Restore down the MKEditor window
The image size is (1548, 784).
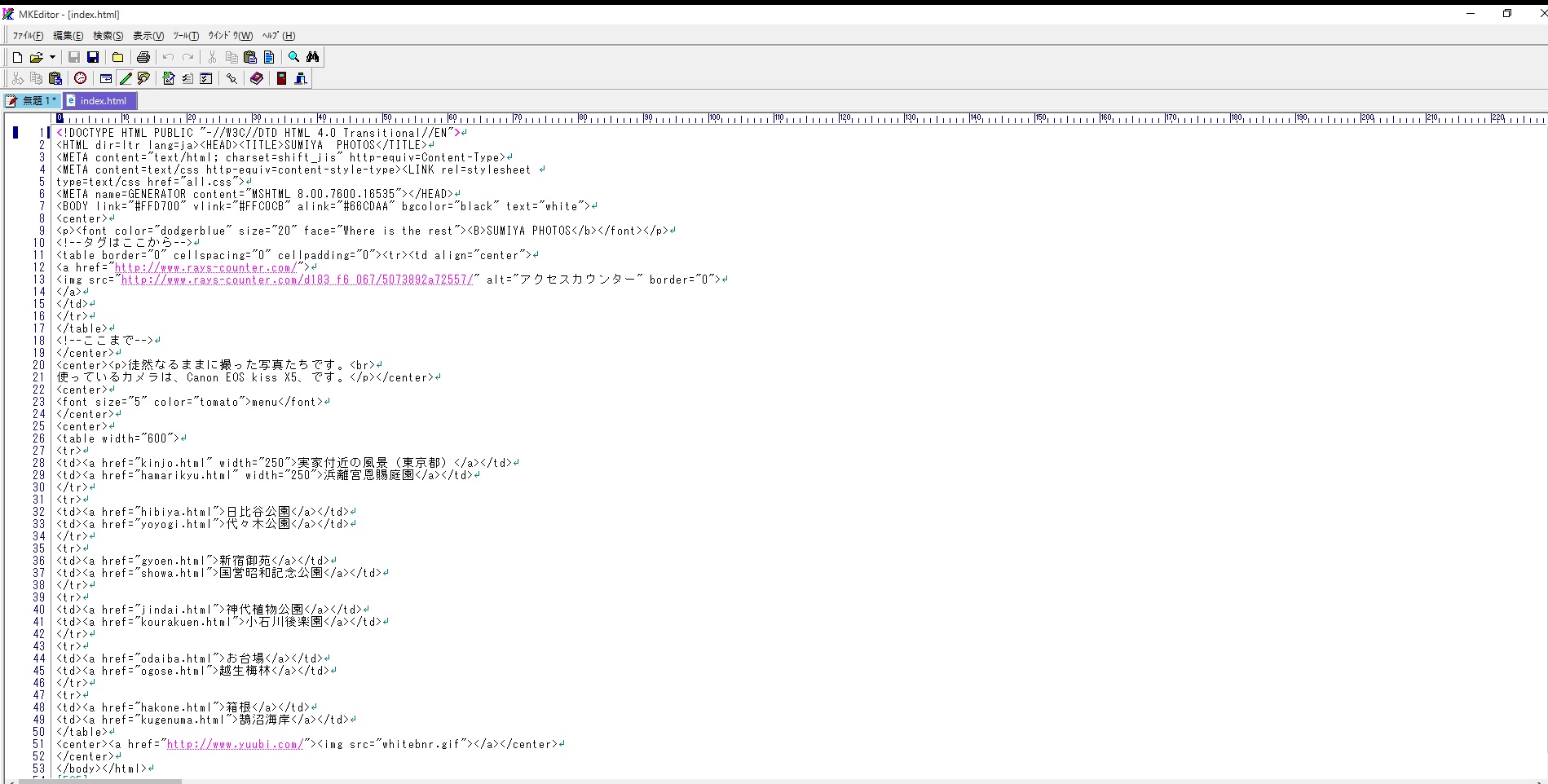coord(1506,14)
